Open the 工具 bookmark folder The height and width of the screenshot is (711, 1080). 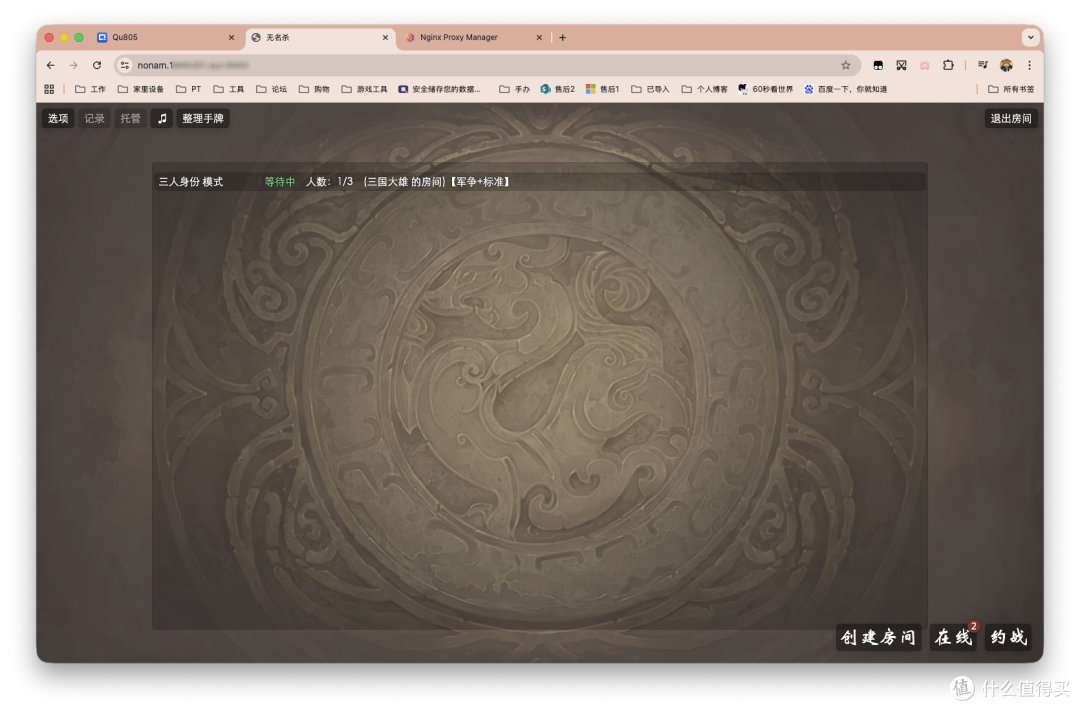click(x=229, y=89)
